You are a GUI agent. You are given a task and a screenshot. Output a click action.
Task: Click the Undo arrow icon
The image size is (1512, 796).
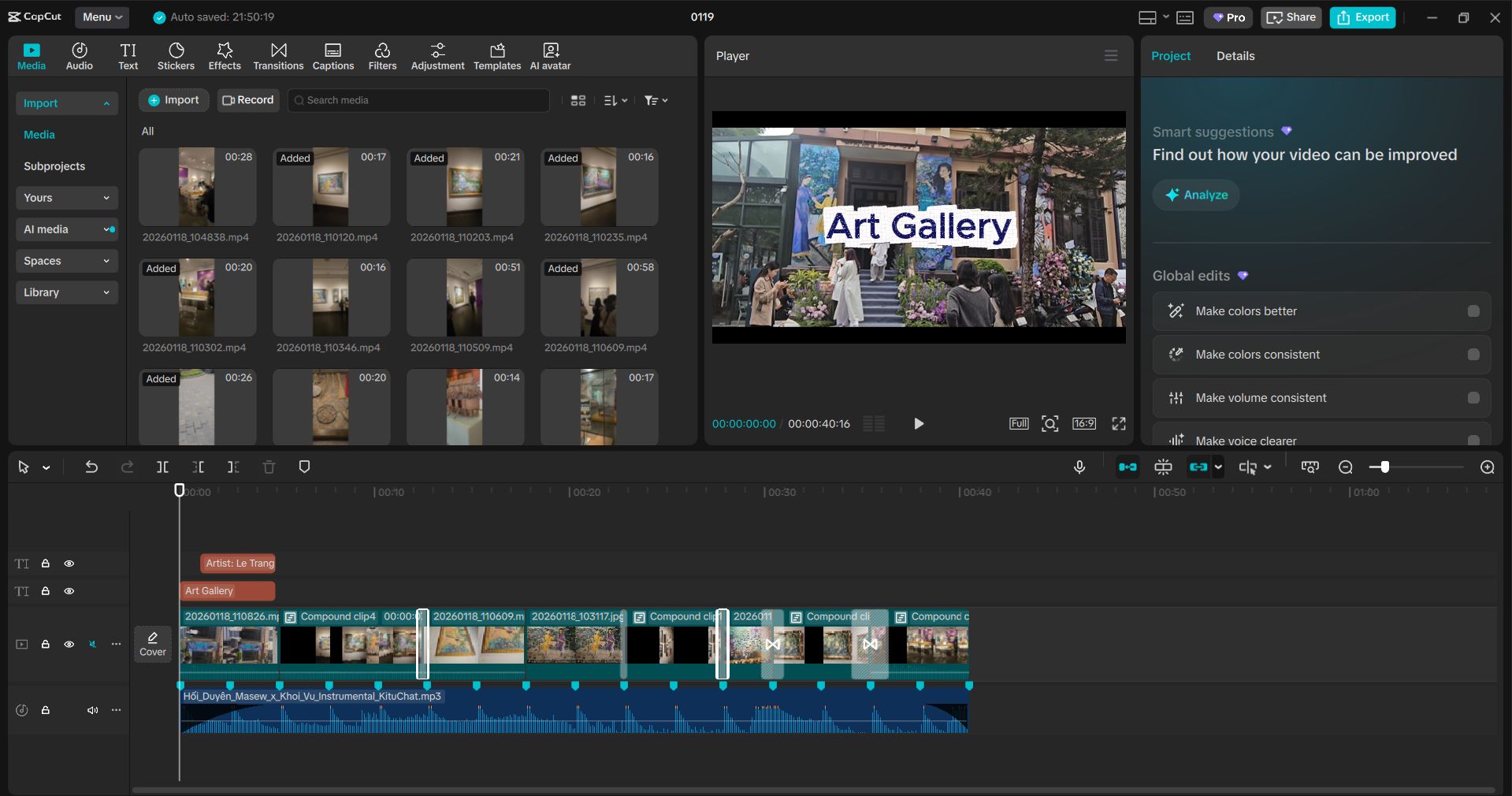click(x=91, y=467)
